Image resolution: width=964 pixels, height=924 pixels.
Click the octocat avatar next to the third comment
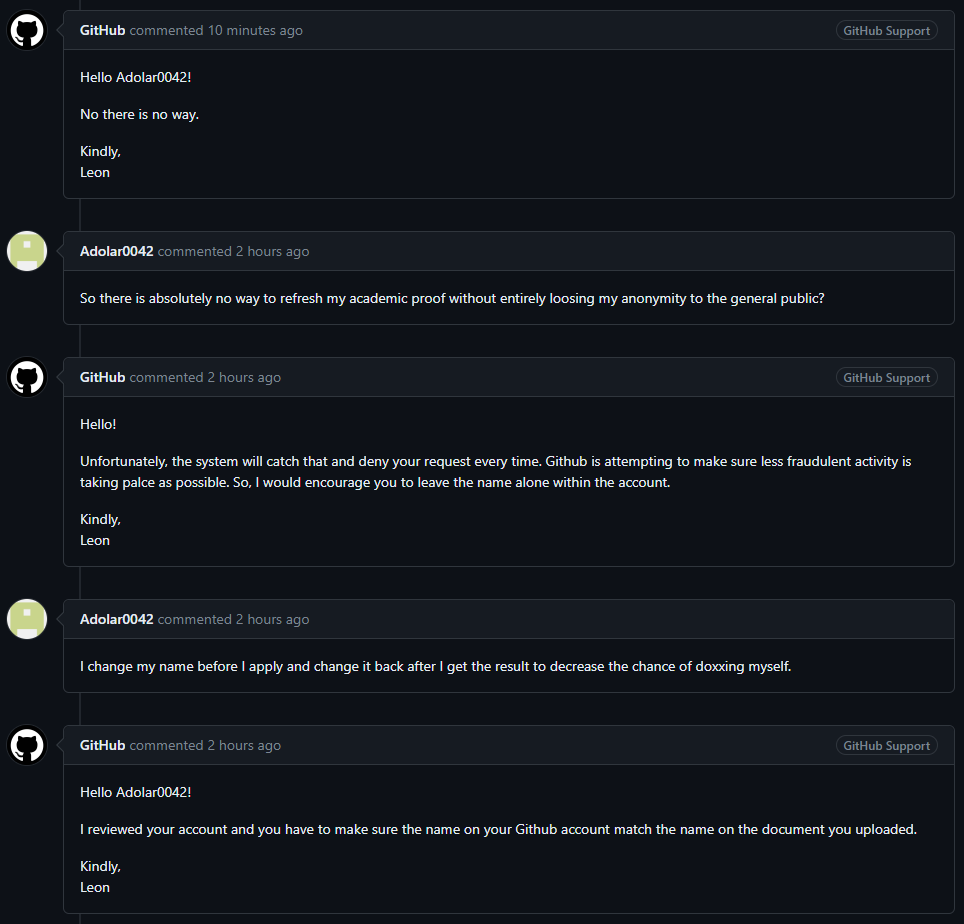26,377
